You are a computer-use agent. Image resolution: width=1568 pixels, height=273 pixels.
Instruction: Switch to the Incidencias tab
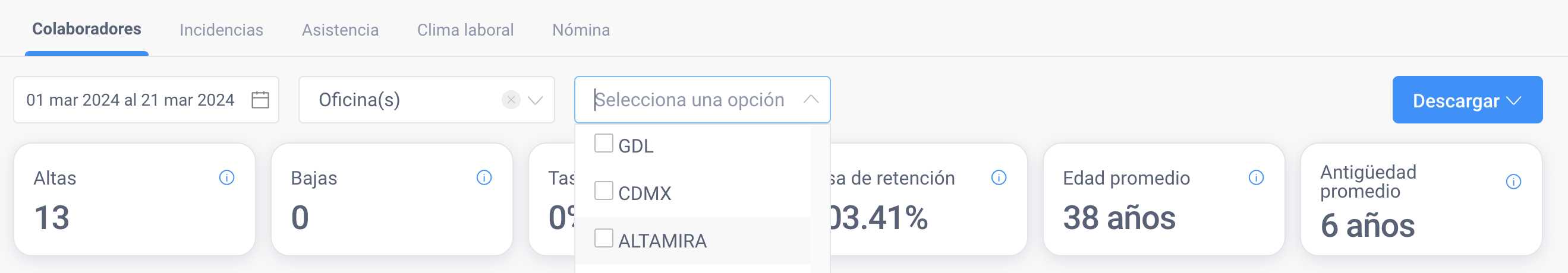222,30
